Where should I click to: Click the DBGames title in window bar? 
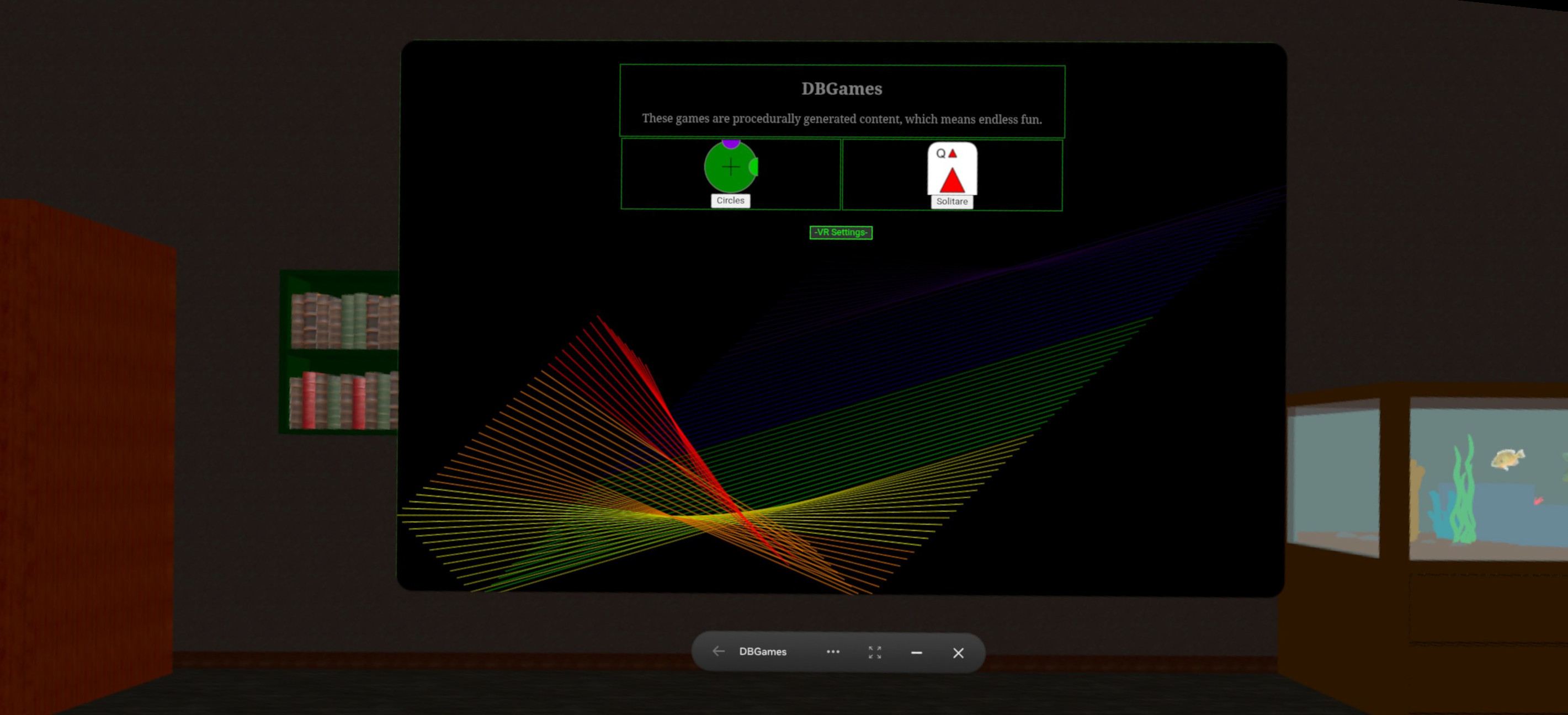763,652
